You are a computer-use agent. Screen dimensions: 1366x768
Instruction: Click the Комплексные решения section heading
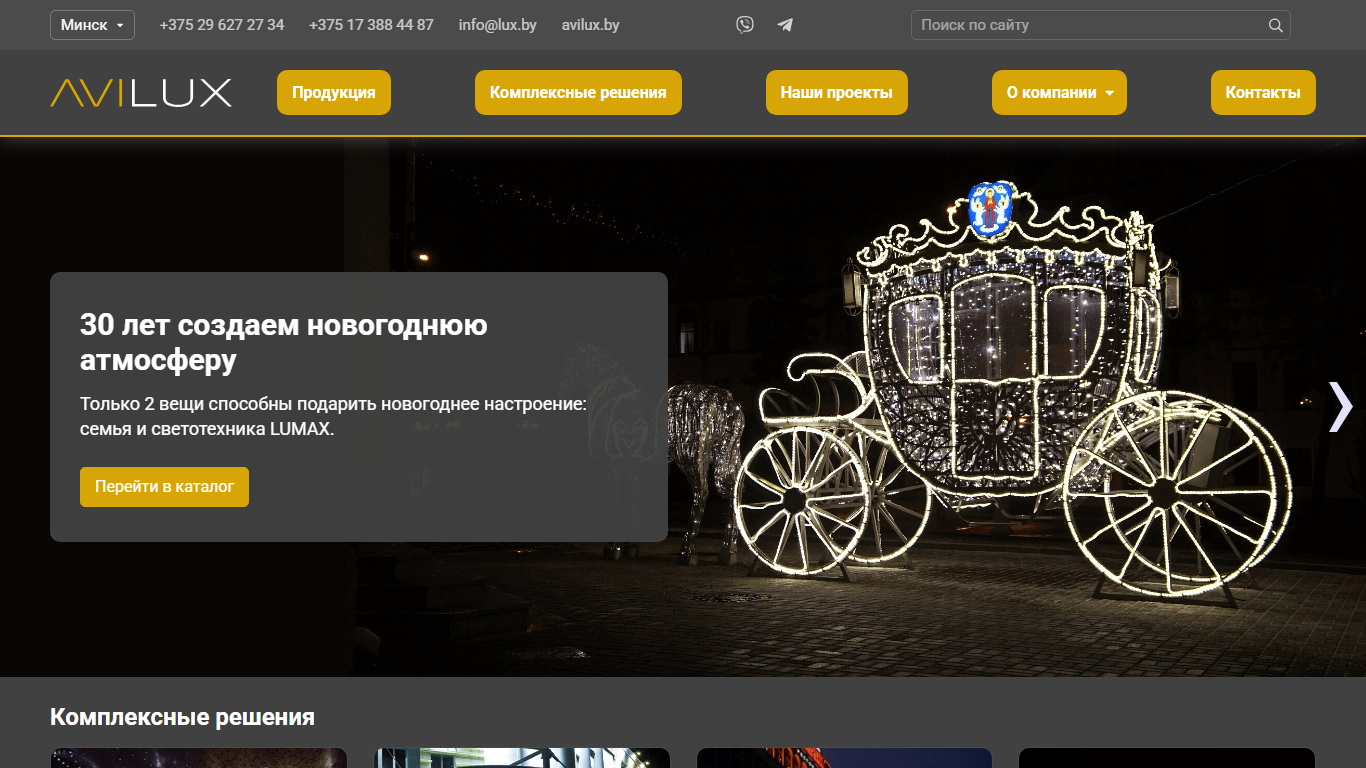coord(182,717)
